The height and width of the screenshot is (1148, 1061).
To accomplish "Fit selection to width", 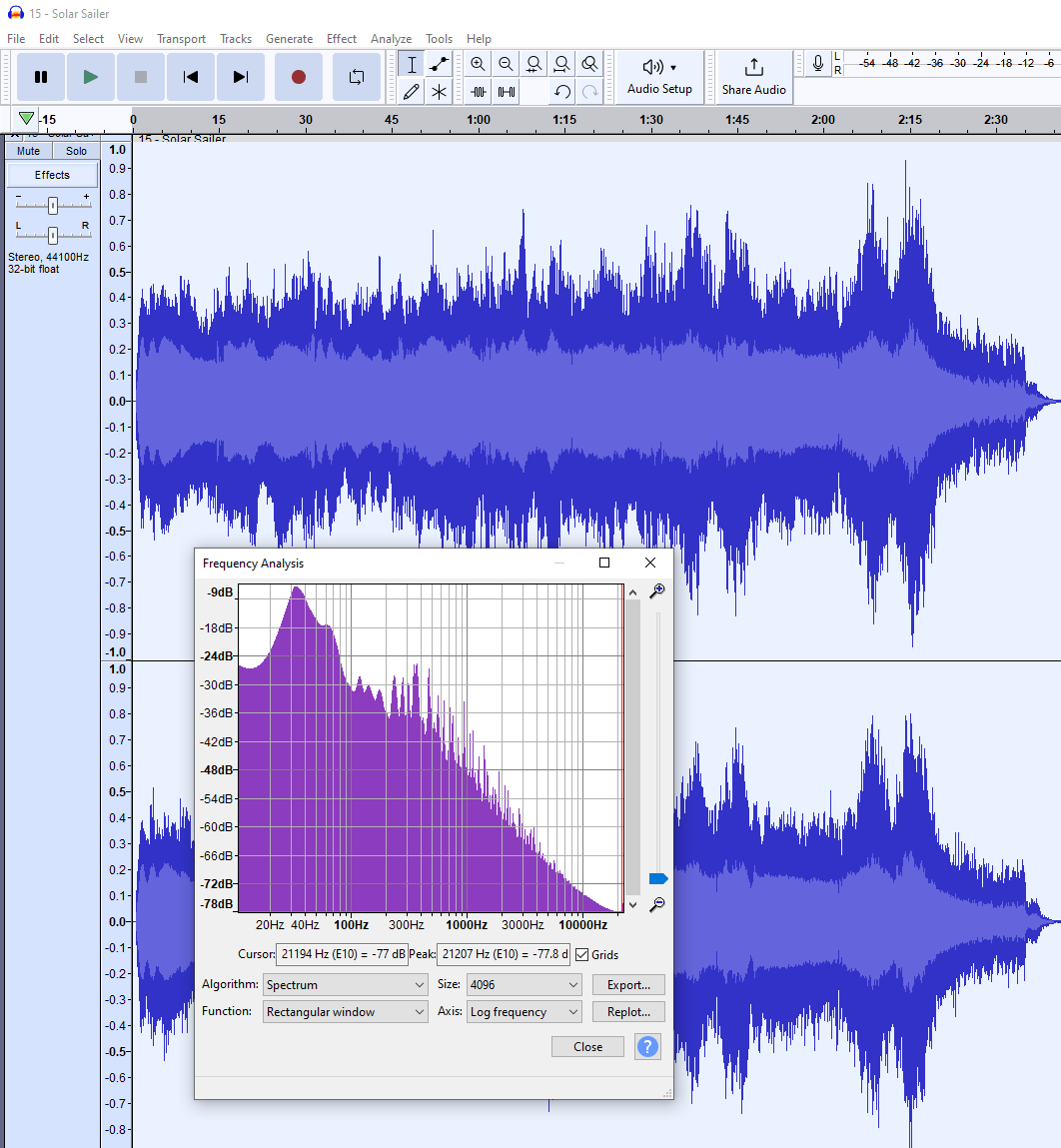I will coord(533,64).
